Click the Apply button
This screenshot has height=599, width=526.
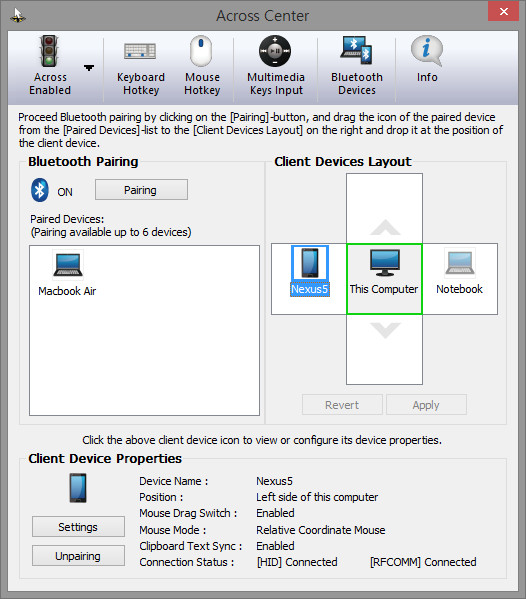click(426, 405)
